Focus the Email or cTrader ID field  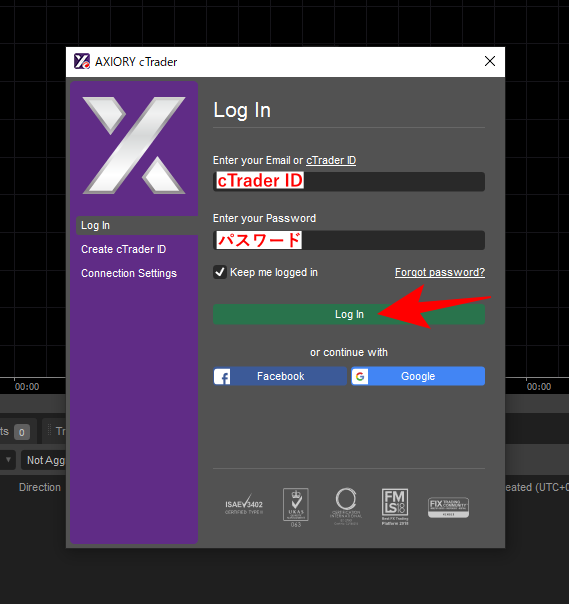pyautogui.click(x=349, y=181)
